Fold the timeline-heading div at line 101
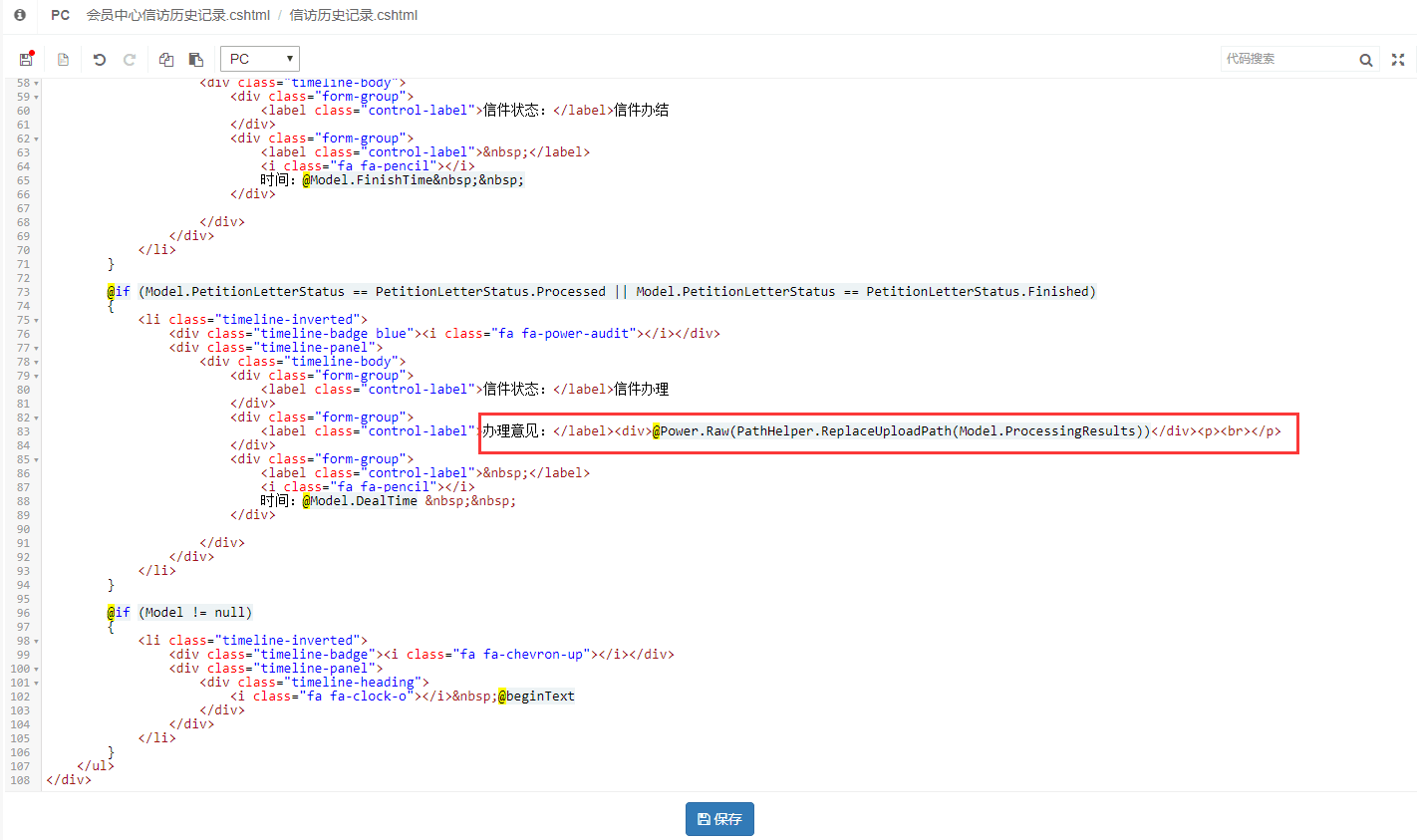The width and height of the screenshot is (1417, 840). coord(37,684)
